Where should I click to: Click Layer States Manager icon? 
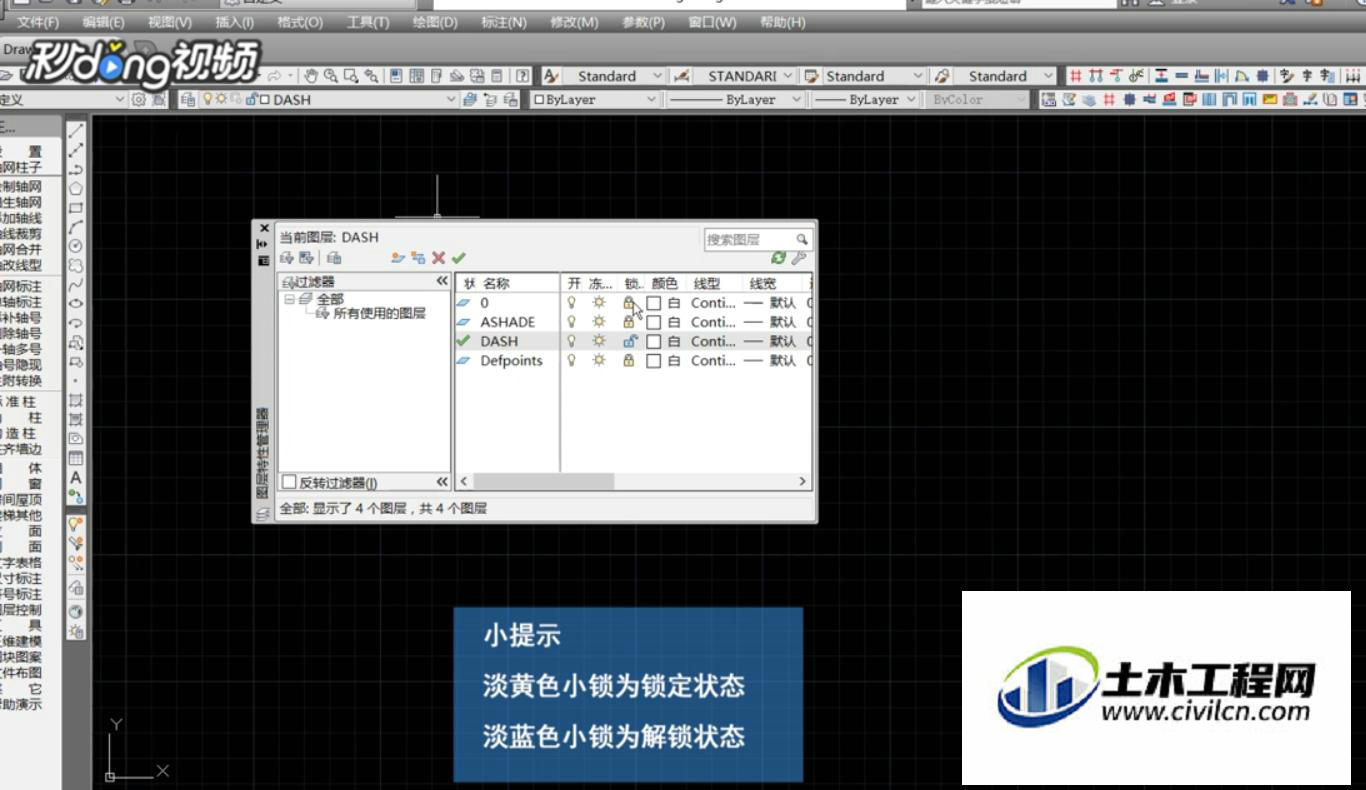pos(334,258)
